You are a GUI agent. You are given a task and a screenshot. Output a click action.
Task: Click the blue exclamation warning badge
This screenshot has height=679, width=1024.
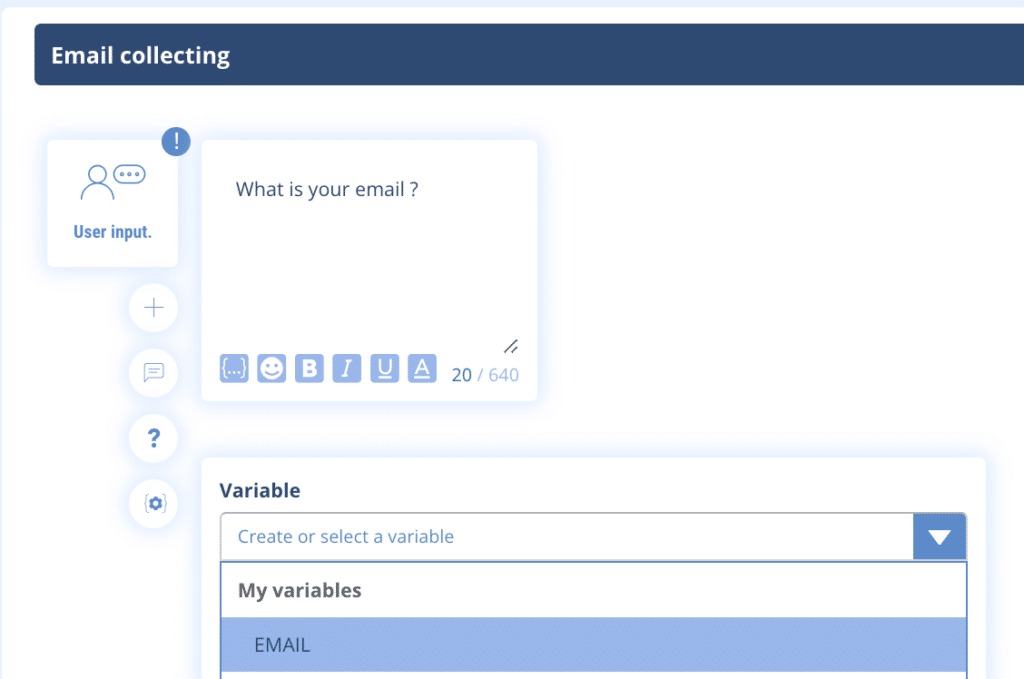point(176,141)
